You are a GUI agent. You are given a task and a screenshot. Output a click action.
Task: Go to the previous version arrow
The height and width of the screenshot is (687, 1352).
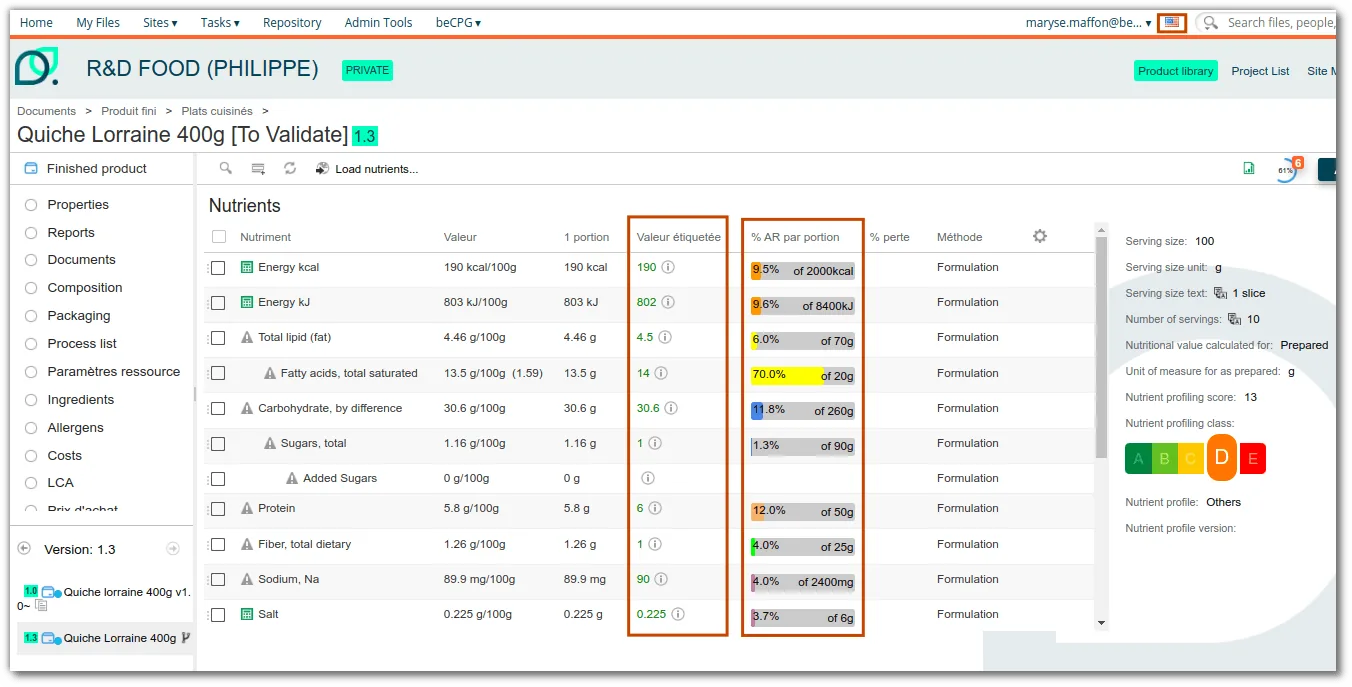pyautogui.click(x=25, y=549)
